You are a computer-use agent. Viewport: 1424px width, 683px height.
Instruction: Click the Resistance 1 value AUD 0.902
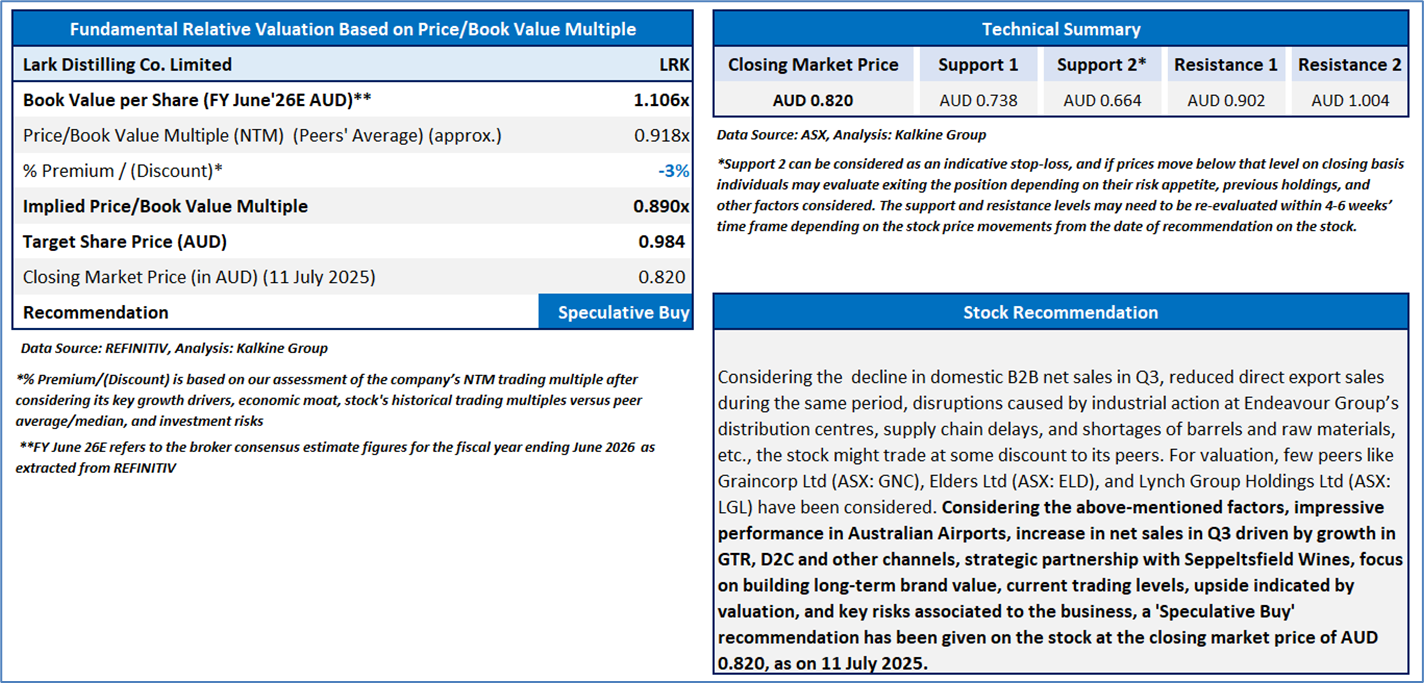(x=1226, y=100)
